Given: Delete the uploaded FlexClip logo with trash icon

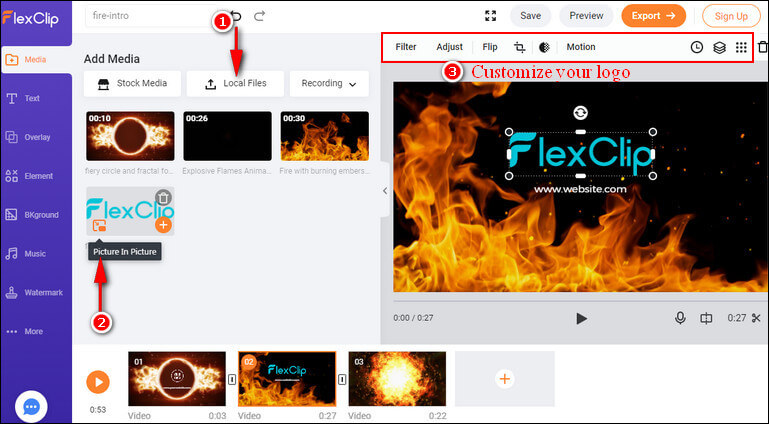Looking at the screenshot, I should coord(163,198).
